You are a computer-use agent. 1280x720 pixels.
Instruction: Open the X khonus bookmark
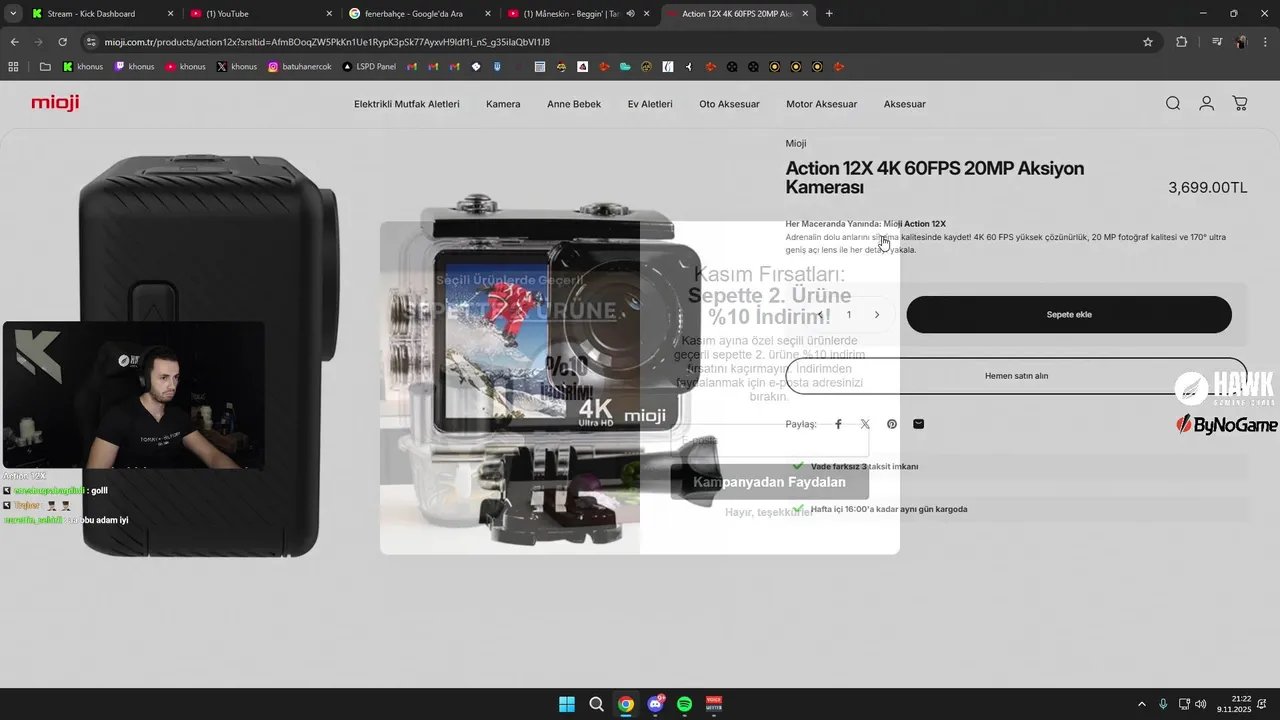point(237,67)
